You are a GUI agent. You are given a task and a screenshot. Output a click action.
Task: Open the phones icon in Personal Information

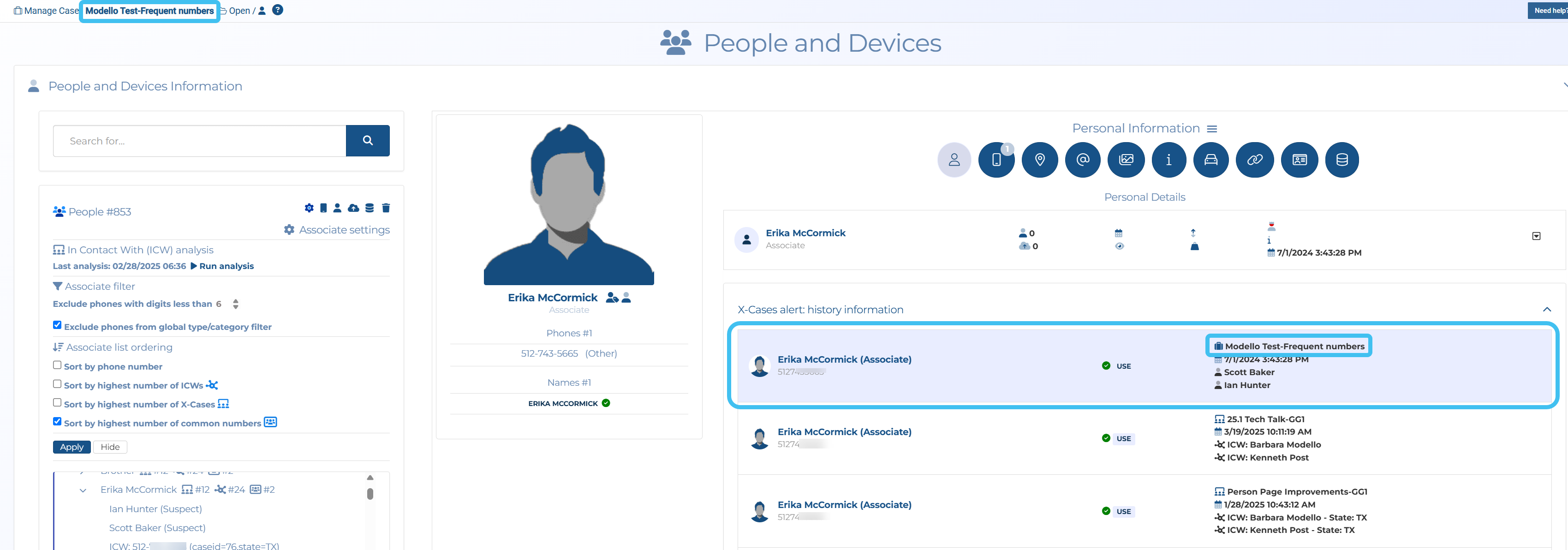pyautogui.click(x=996, y=160)
